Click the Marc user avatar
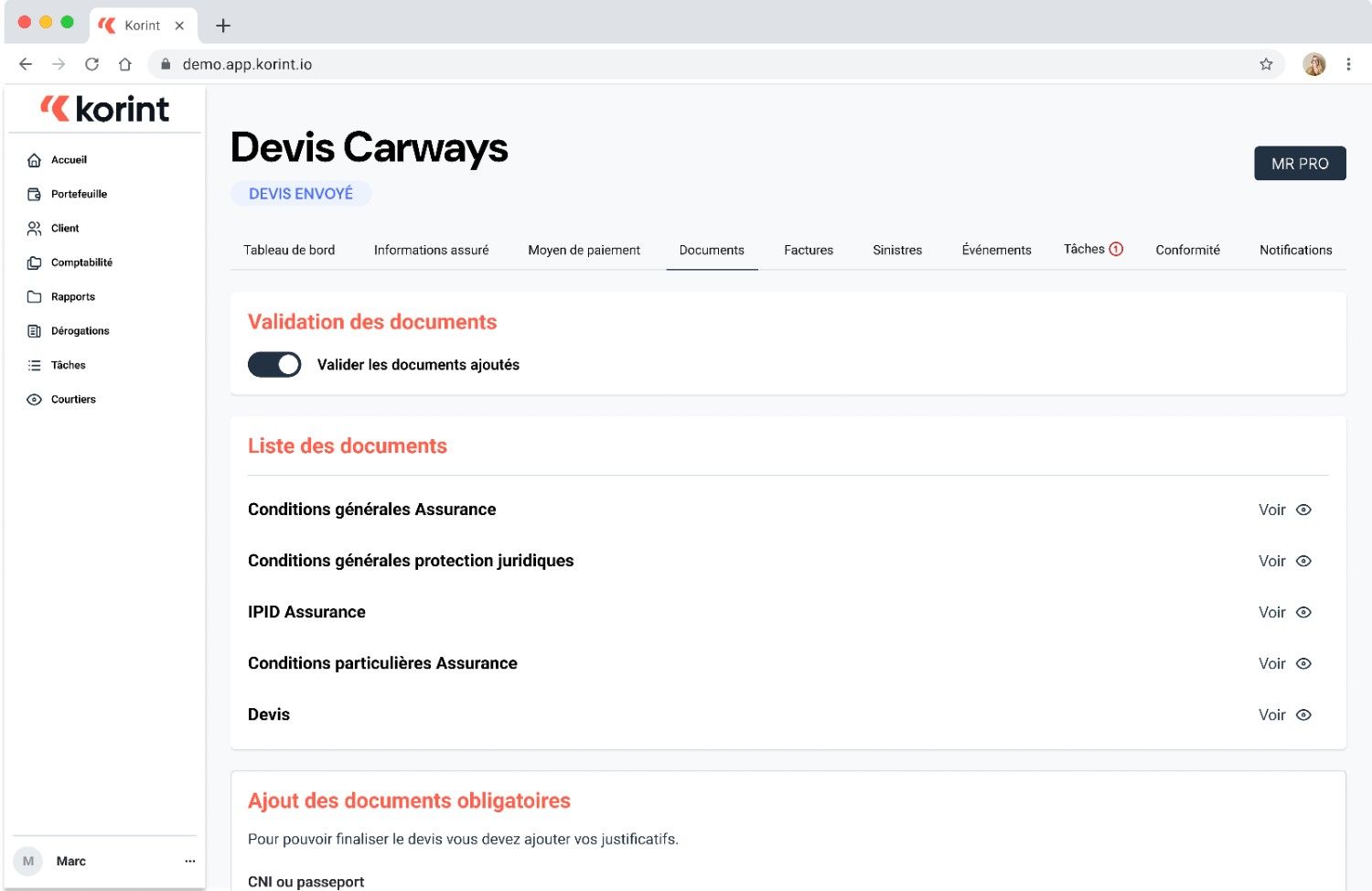Screen dimensions: 1372x891 point(28,861)
